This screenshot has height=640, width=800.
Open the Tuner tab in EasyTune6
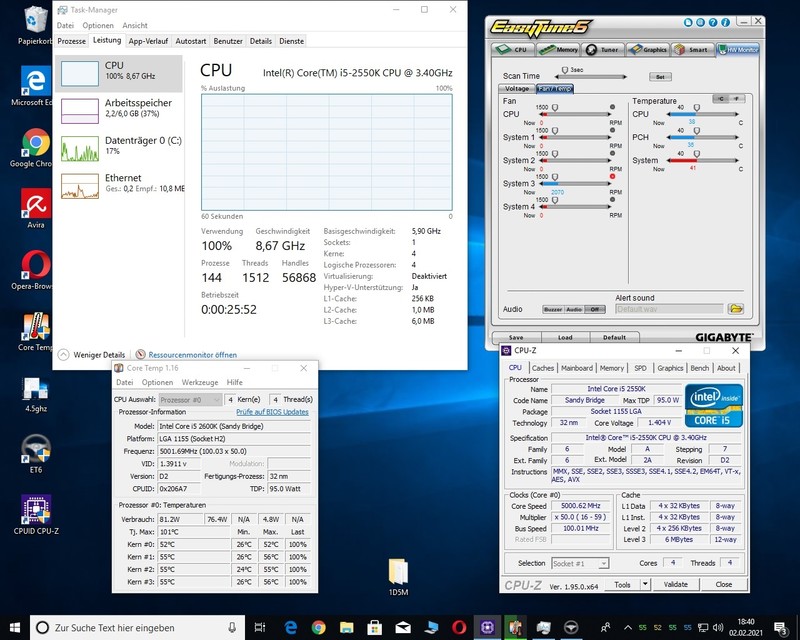coord(603,50)
